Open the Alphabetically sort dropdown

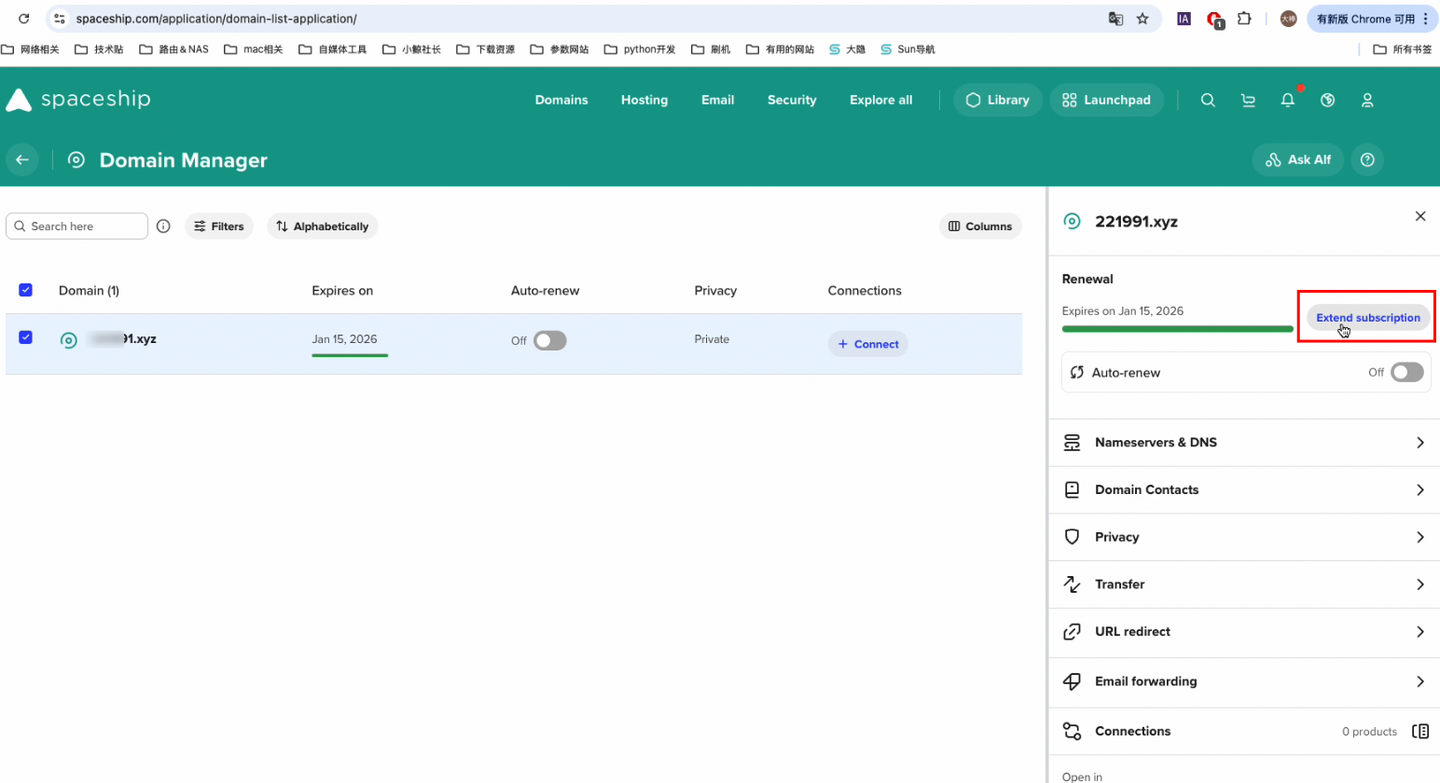click(322, 226)
